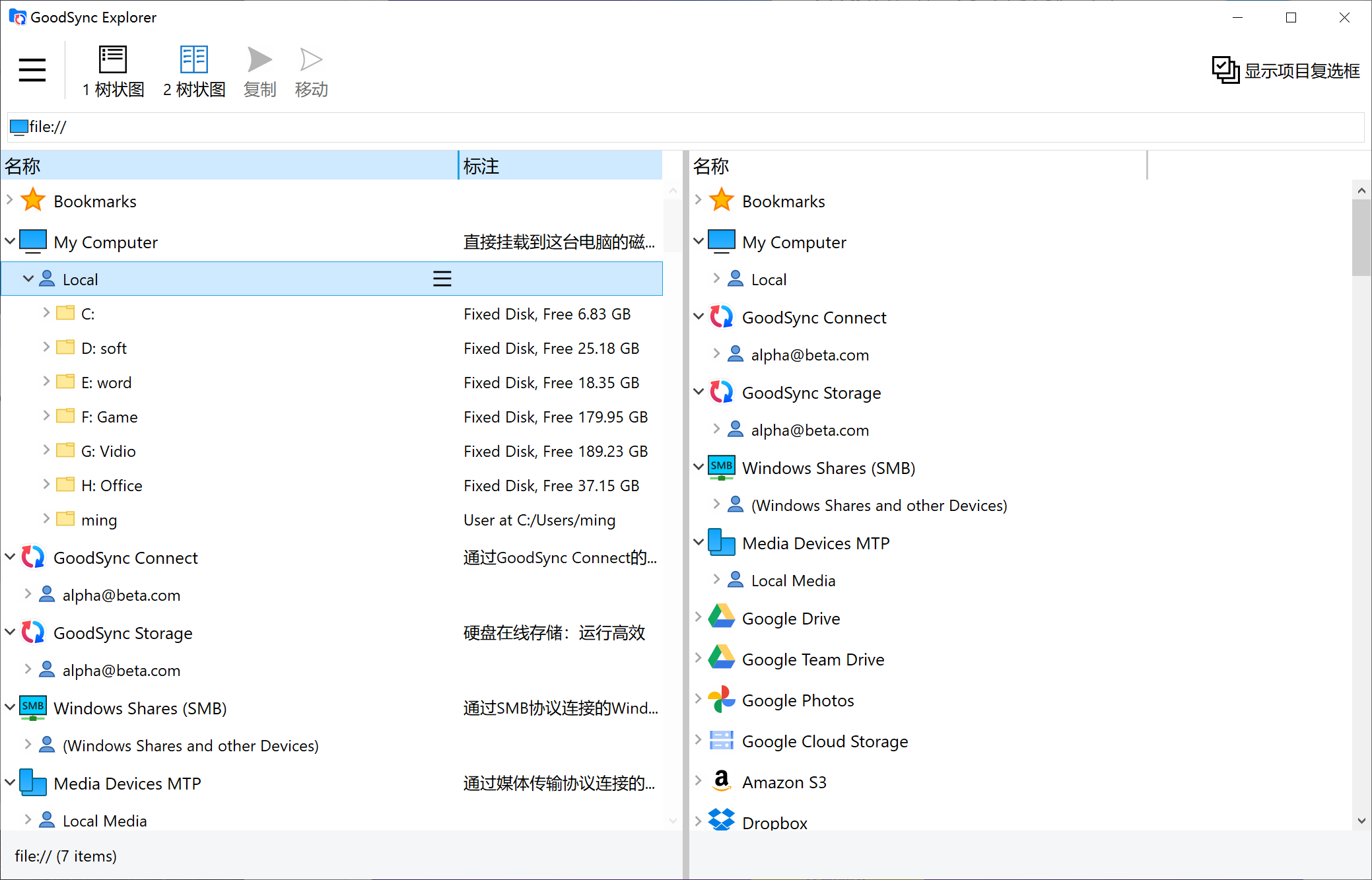Collapse GoodSync Connect in left pane
This screenshot has height=880, width=1372.
[10, 557]
